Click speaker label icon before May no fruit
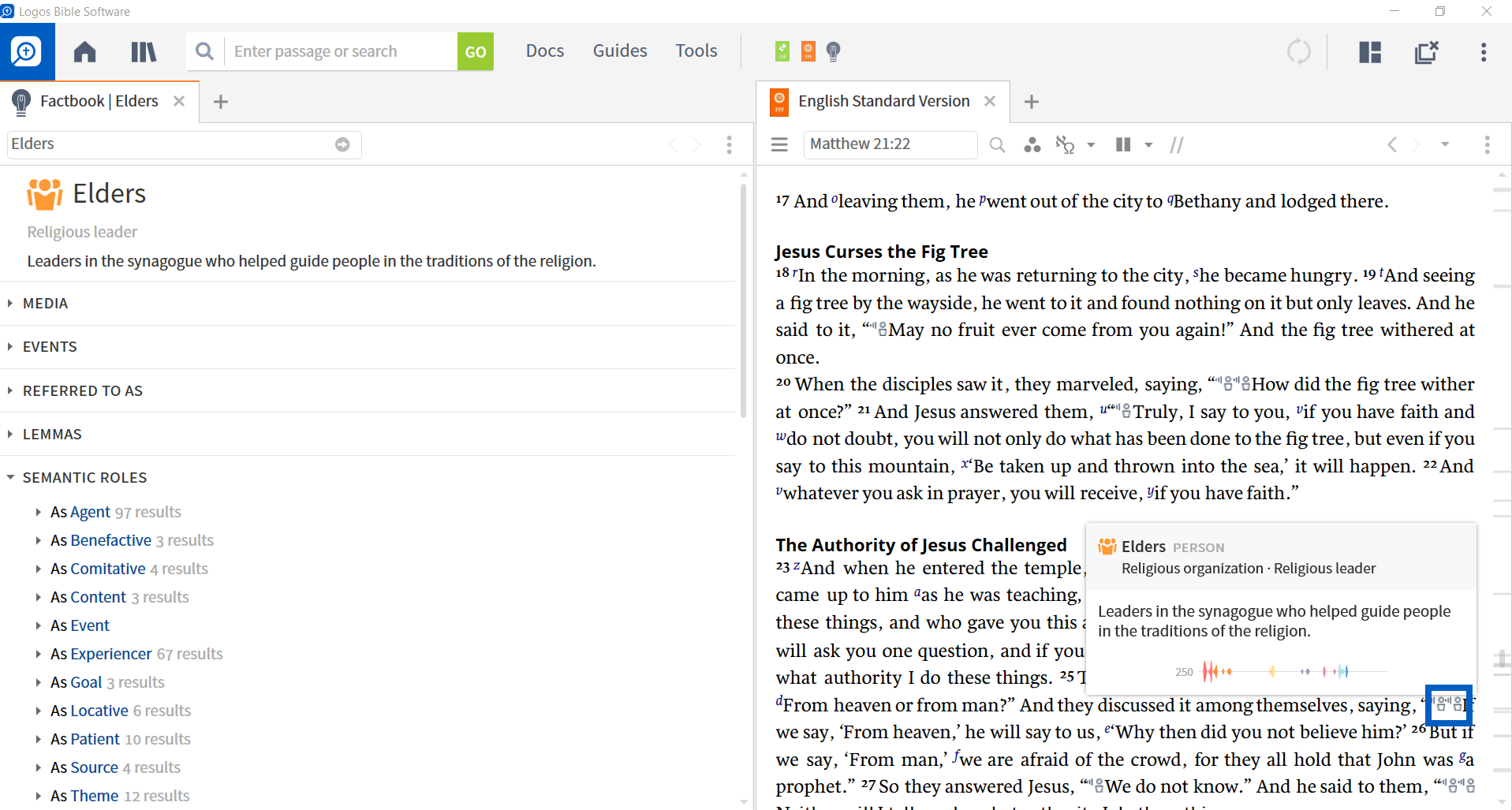 (878, 330)
